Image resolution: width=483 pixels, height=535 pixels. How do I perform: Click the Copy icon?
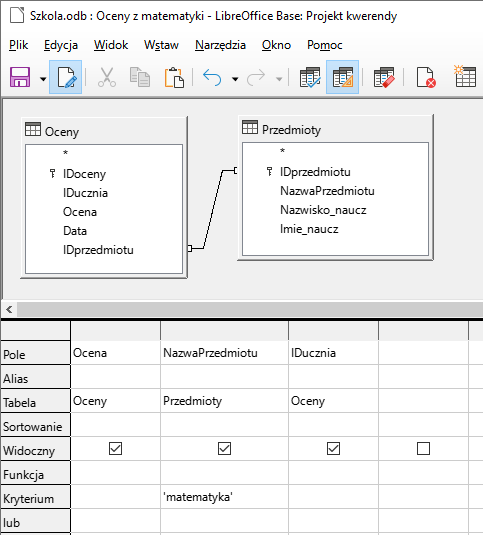tap(140, 77)
